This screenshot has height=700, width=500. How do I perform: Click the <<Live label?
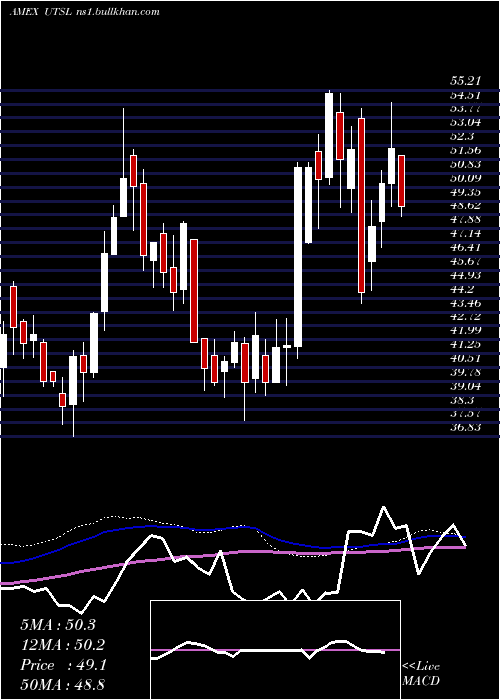[421, 667]
